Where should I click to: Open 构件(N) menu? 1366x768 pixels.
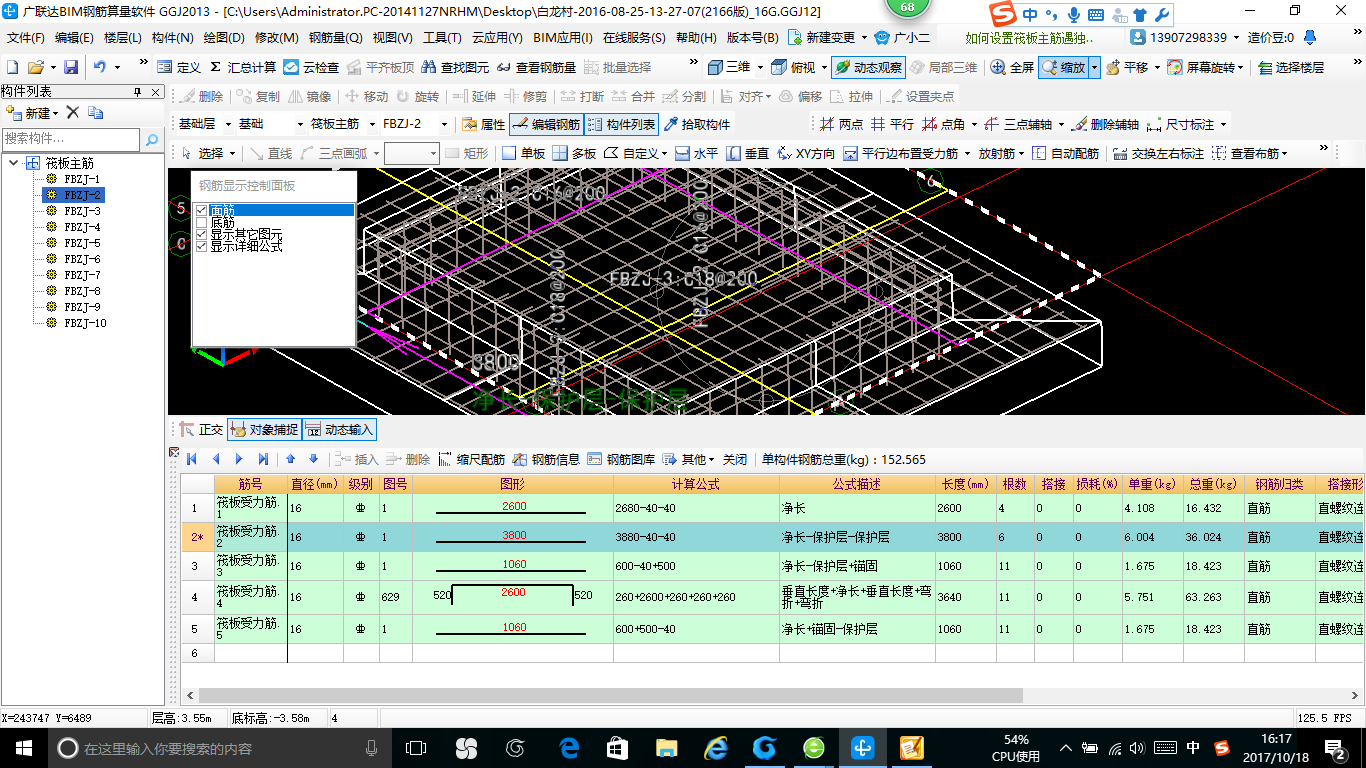point(172,38)
